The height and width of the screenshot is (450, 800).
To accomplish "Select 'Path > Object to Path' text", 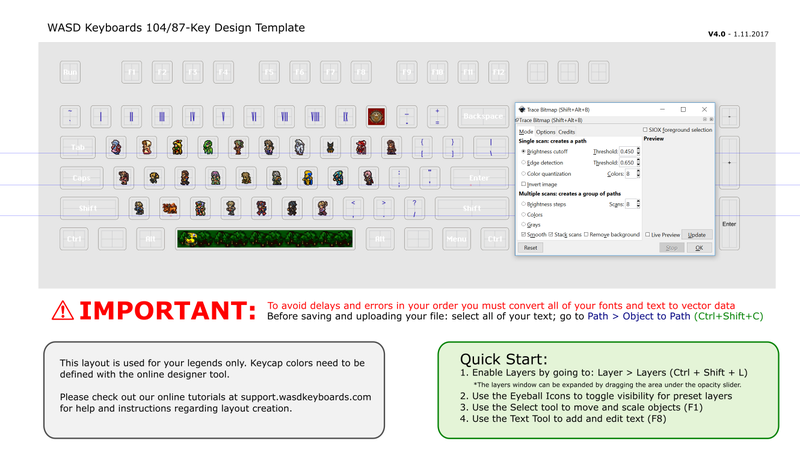I will (639, 316).
